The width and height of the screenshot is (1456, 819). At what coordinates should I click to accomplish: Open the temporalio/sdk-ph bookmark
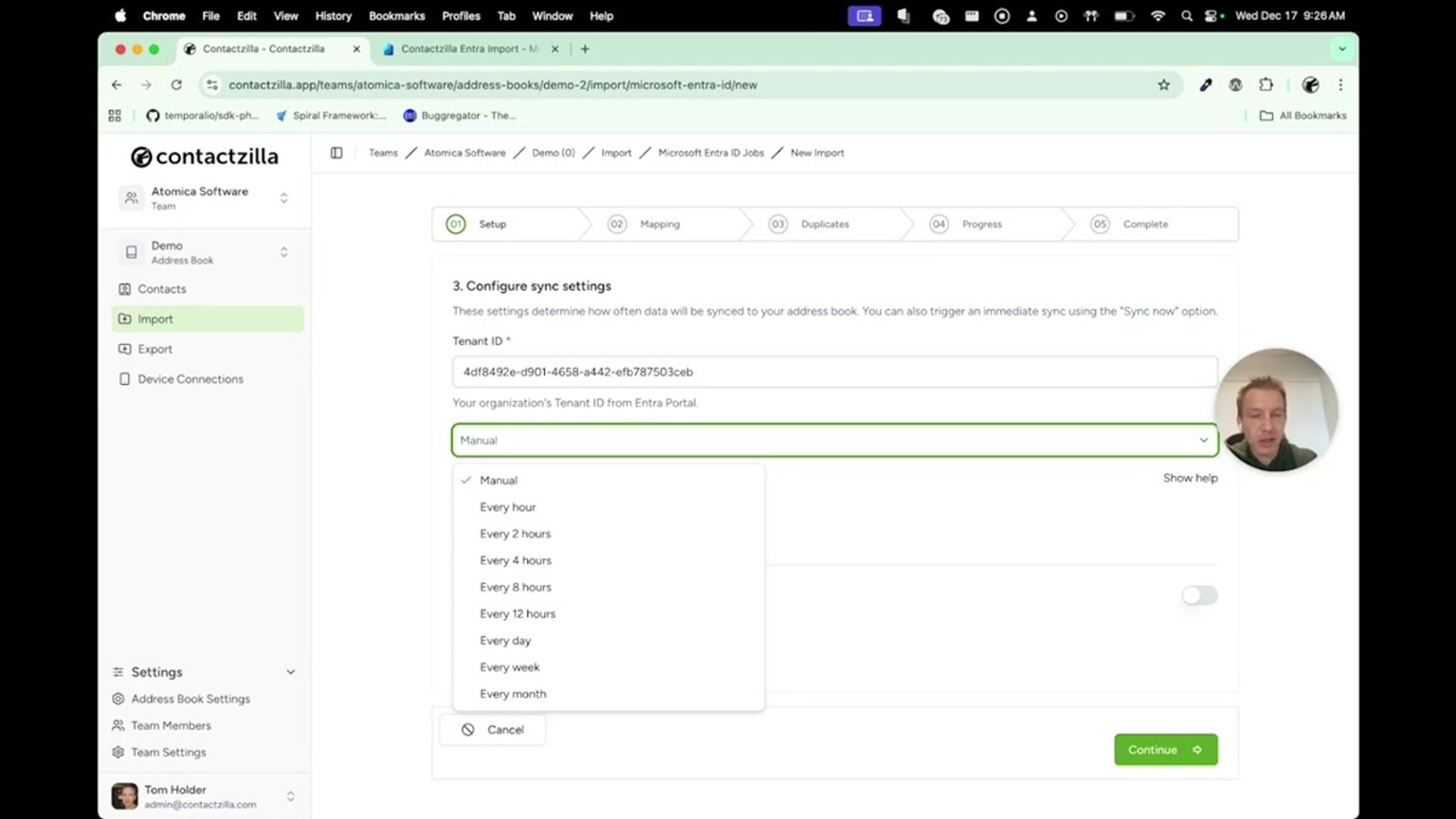[202, 116]
